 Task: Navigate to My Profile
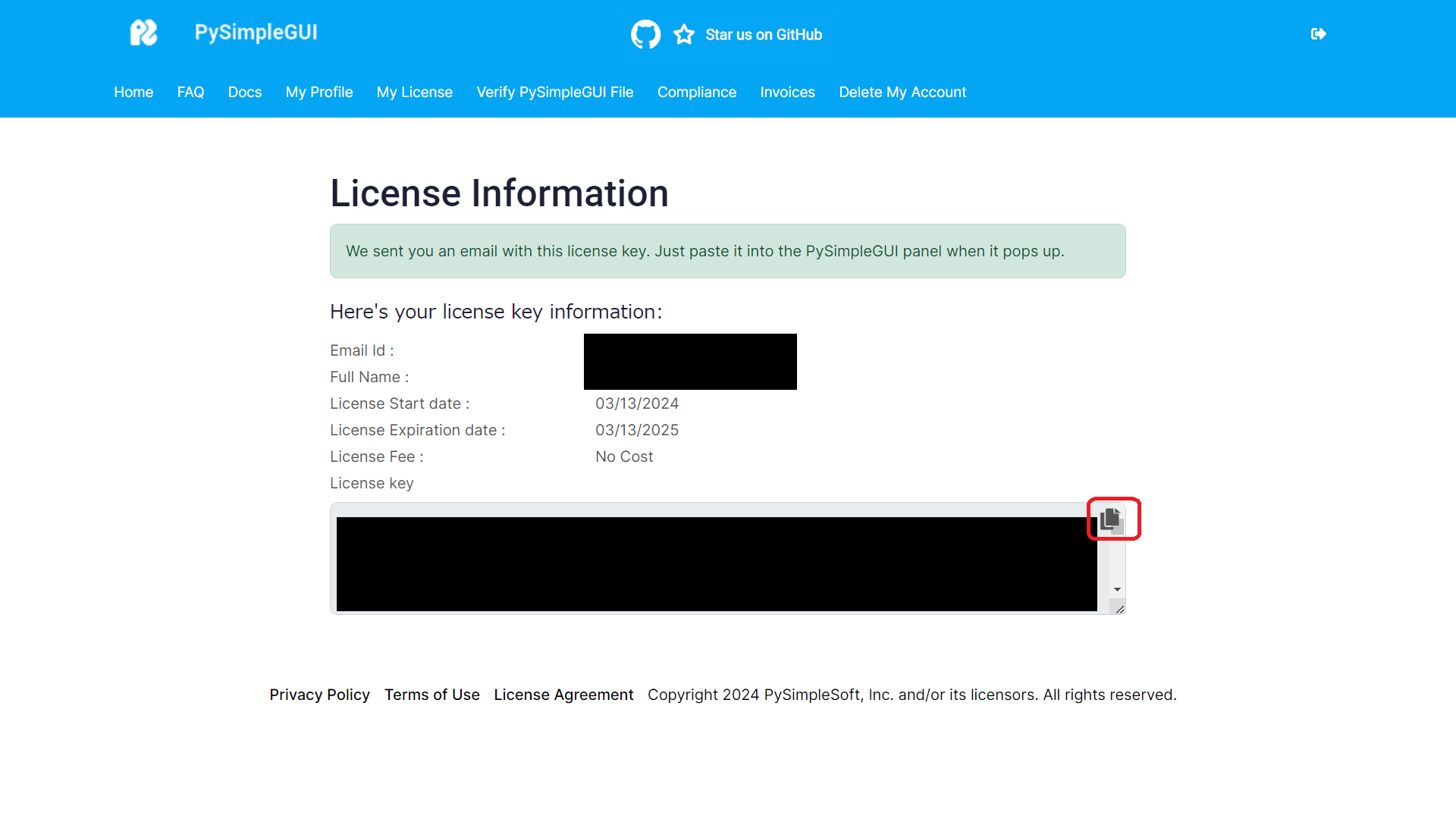pyautogui.click(x=319, y=92)
